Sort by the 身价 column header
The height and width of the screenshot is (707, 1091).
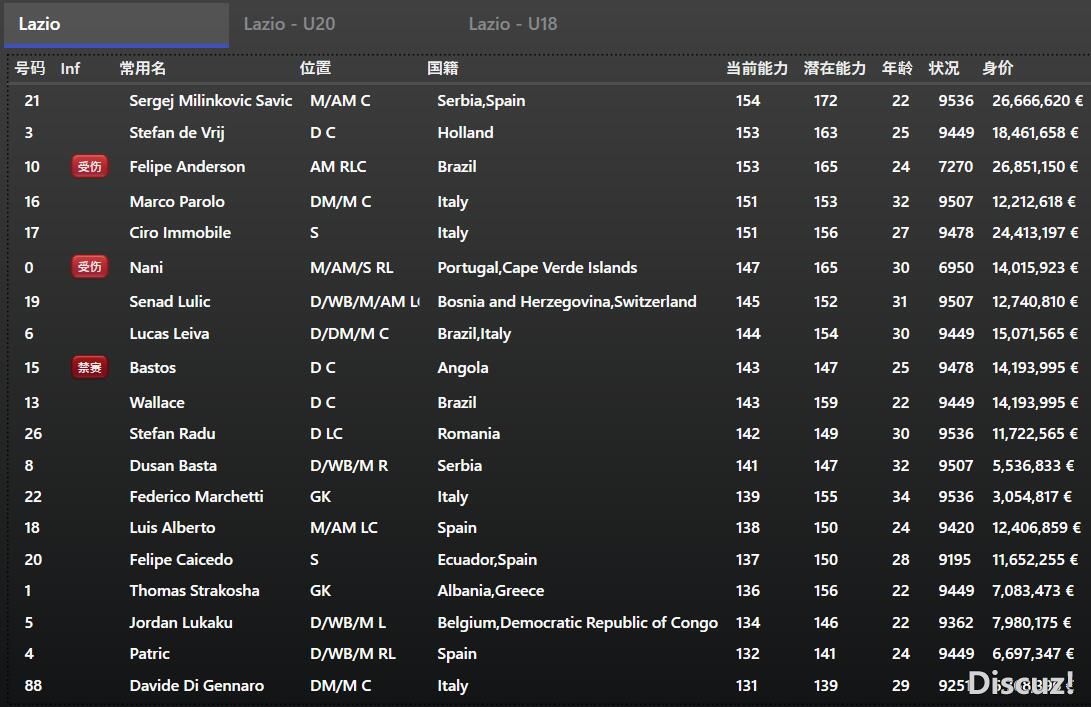(x=998, y=68)
